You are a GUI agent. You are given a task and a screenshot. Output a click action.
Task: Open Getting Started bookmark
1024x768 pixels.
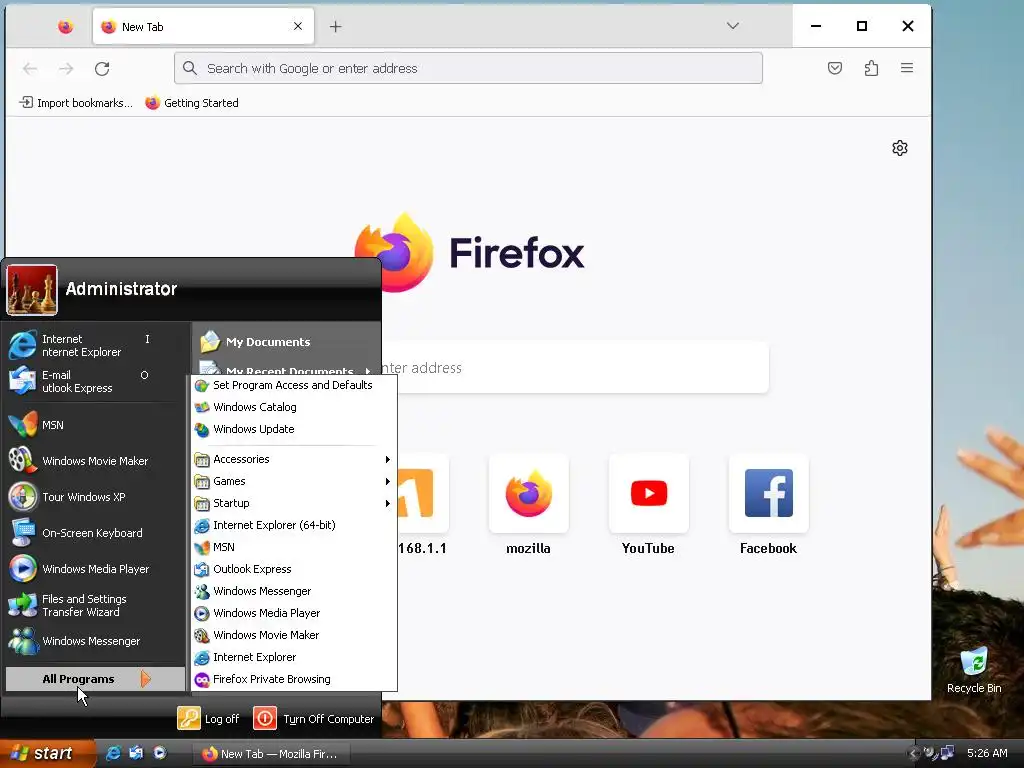coord(192,103)
